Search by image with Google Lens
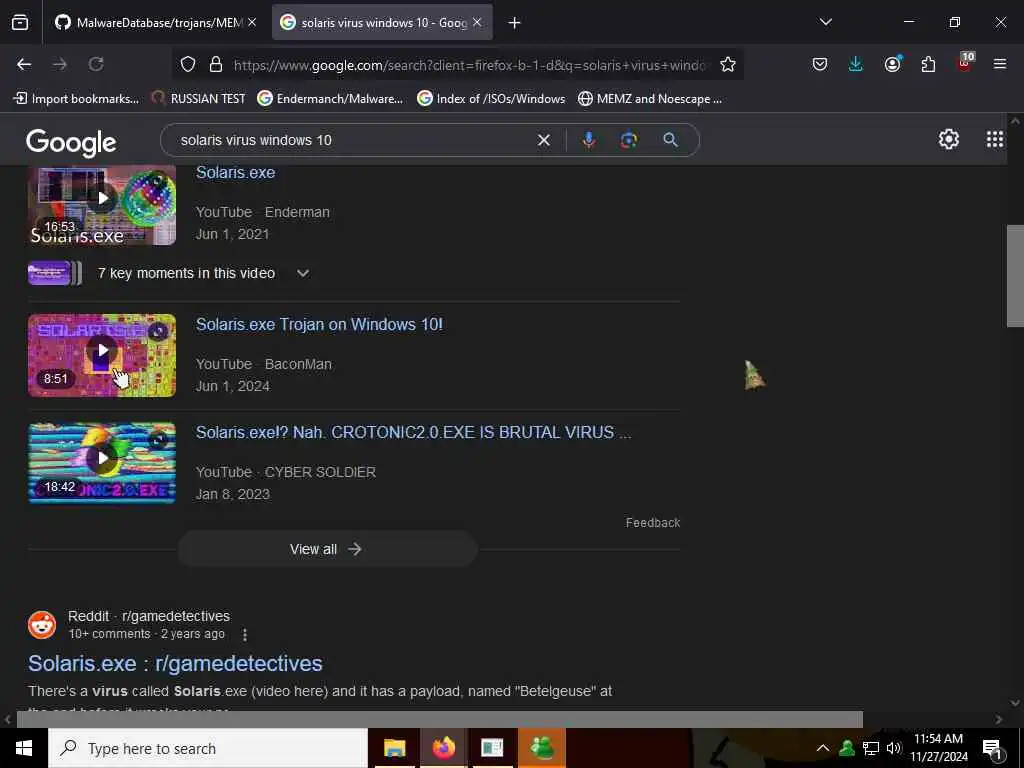Image resolution: width=1024 pixels, height=768 pixels. click(629, 140)
